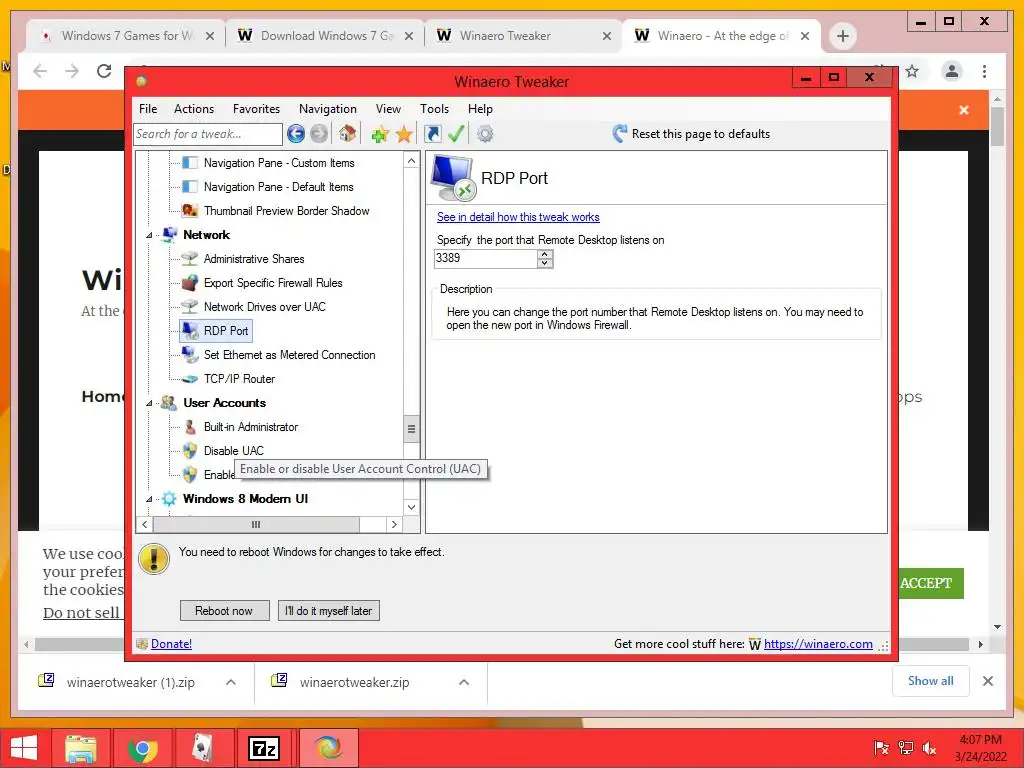The height and width of the screenshot is (768, 1024).
Task: Open See in detail how this tweak works
Action: tap(518, 217)
